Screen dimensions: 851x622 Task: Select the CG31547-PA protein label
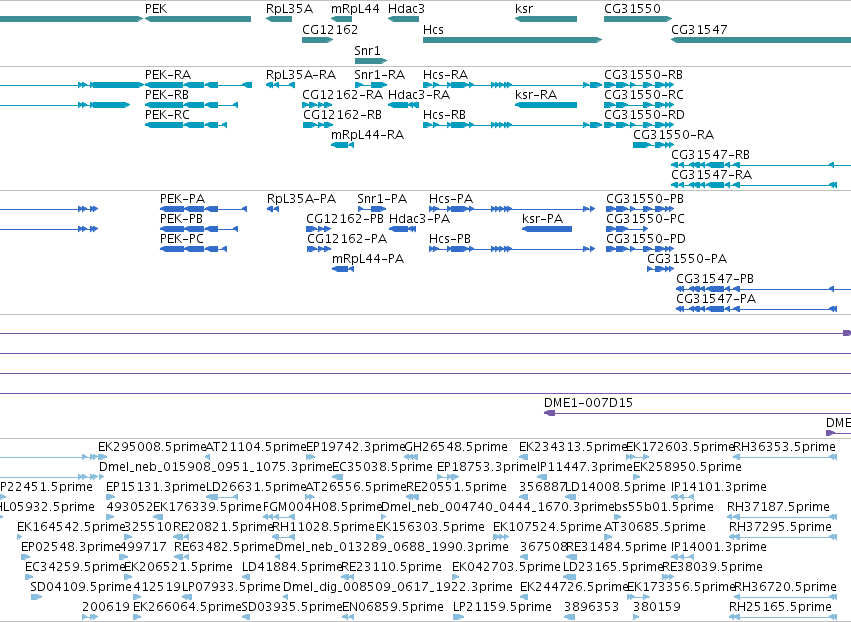click(716, 299)
